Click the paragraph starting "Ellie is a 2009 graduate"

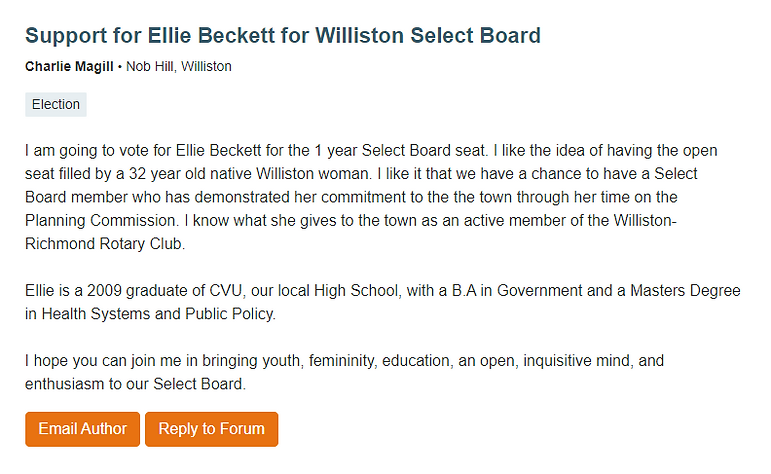(x=383, y=302)
